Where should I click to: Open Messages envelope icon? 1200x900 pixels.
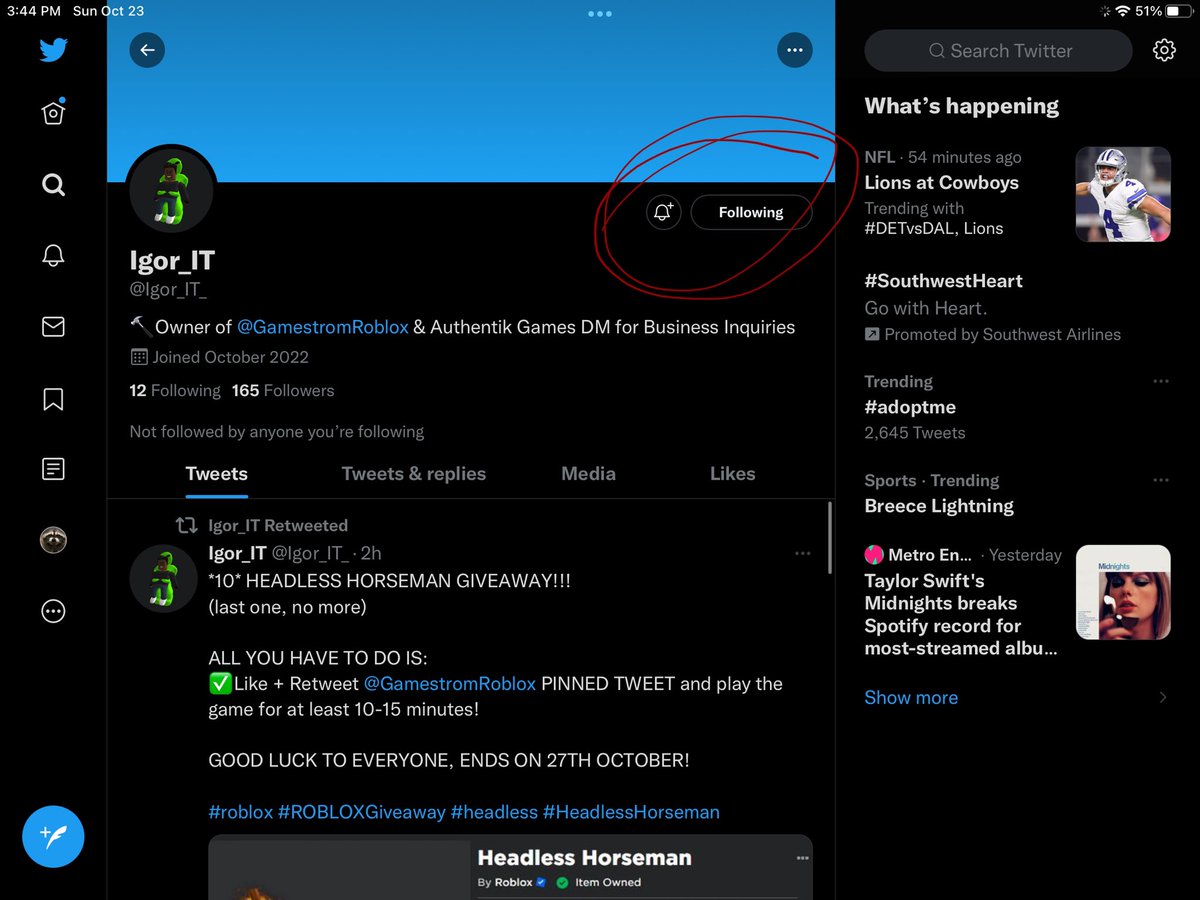coord(53,326)
